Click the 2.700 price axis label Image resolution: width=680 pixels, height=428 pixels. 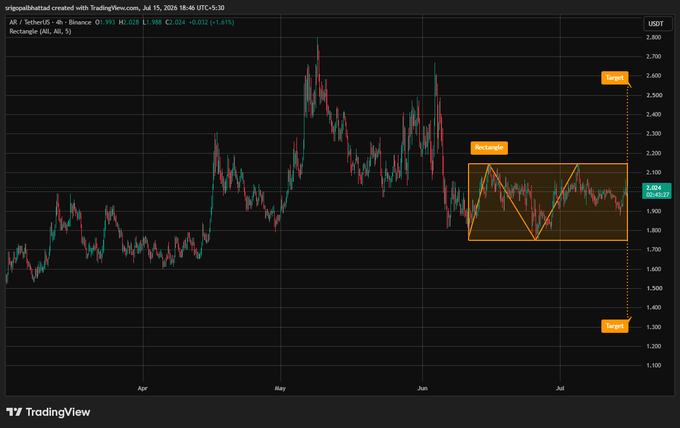pyautogui.click(x=654, y=56)
